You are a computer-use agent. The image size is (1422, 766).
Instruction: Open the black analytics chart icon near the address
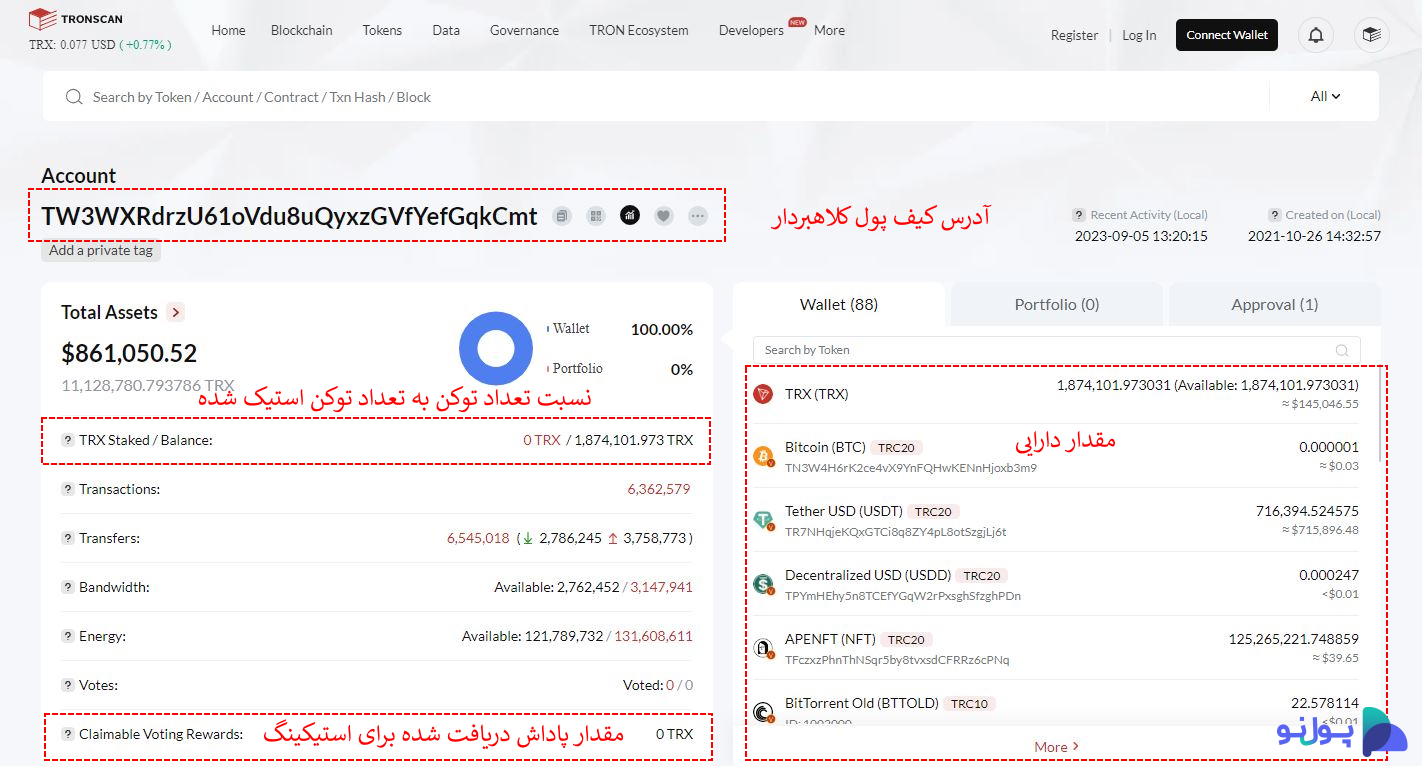click(x=630, y=215)
